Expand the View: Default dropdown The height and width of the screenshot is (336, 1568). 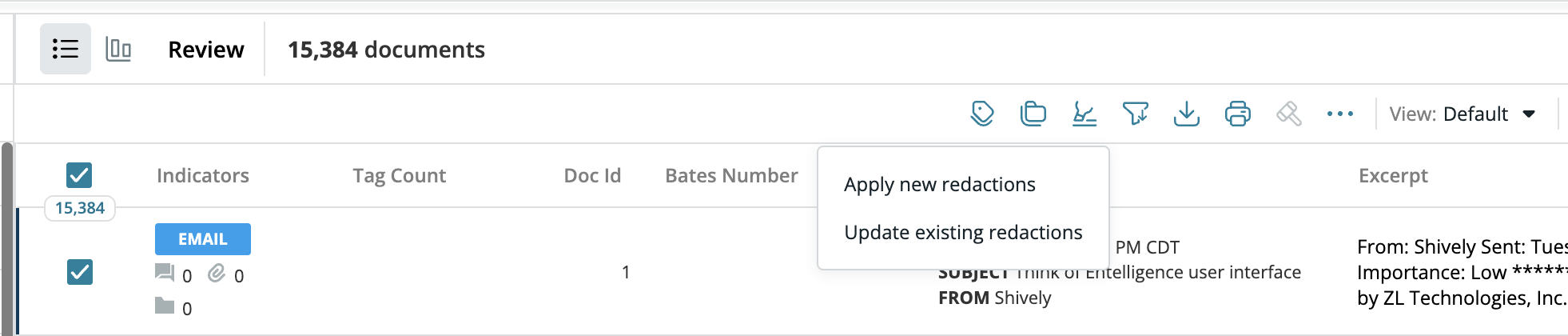click(1463, 114)
